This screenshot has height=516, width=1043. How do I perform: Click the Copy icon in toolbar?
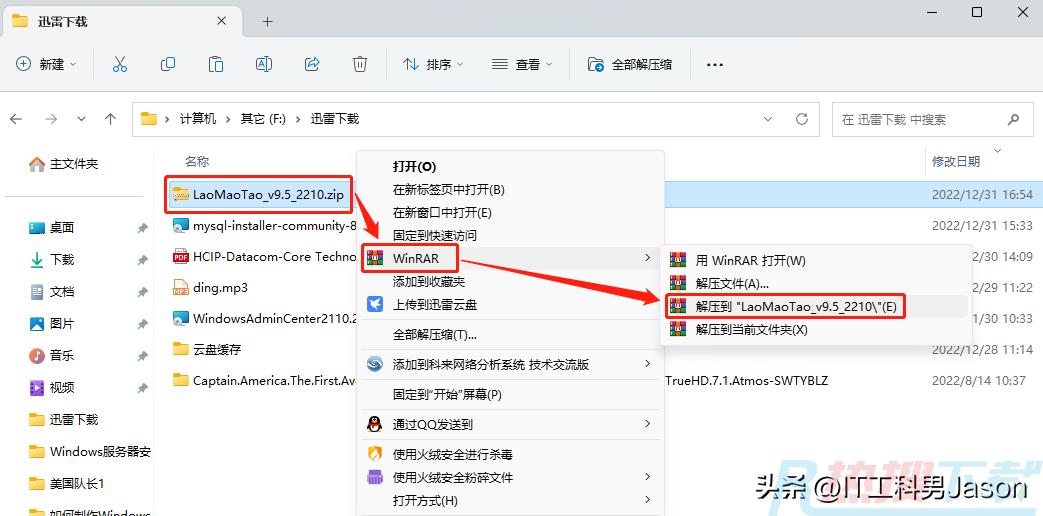pos(168,64)
